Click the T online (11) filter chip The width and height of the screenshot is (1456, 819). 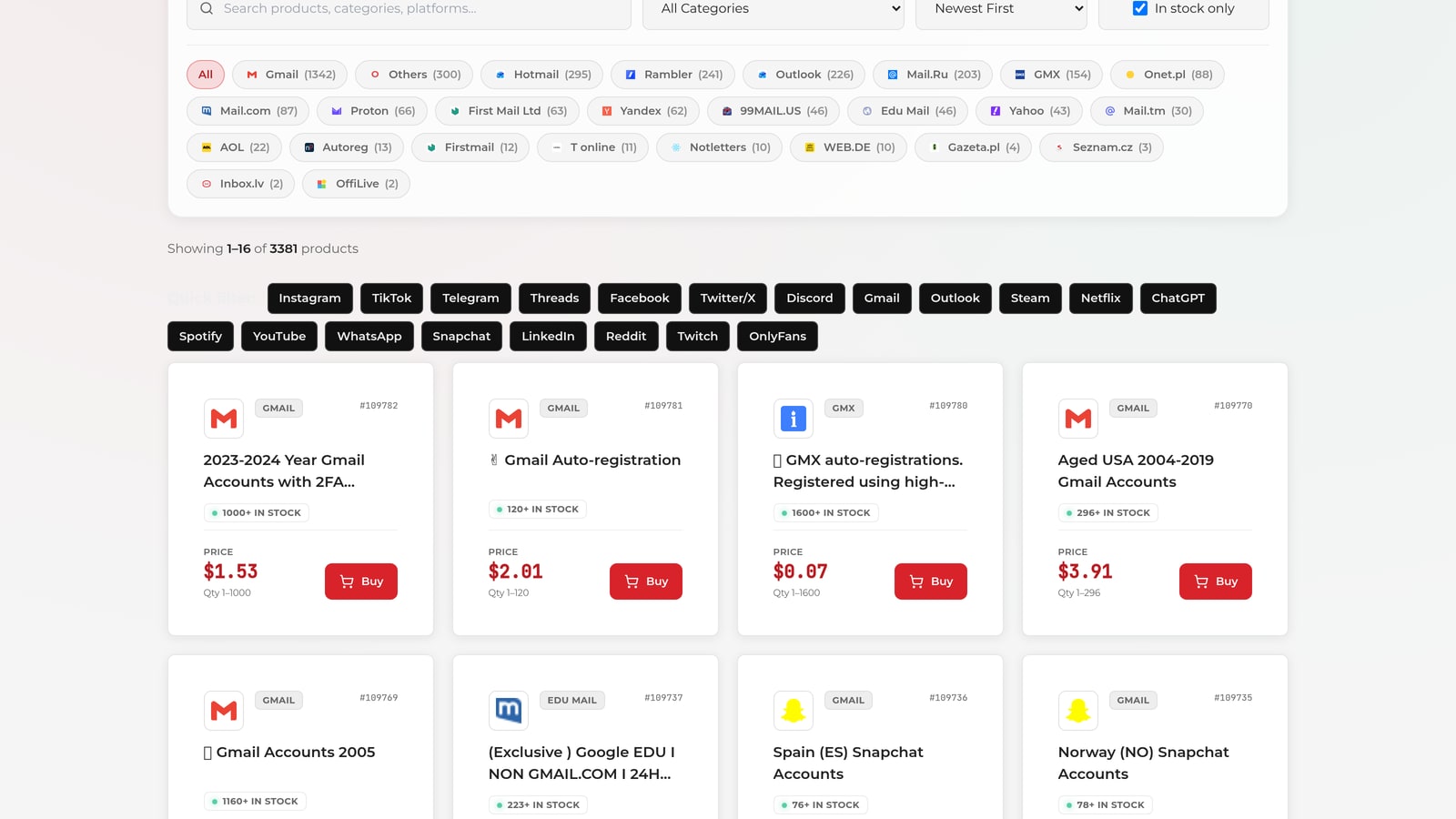pos(593,147)
